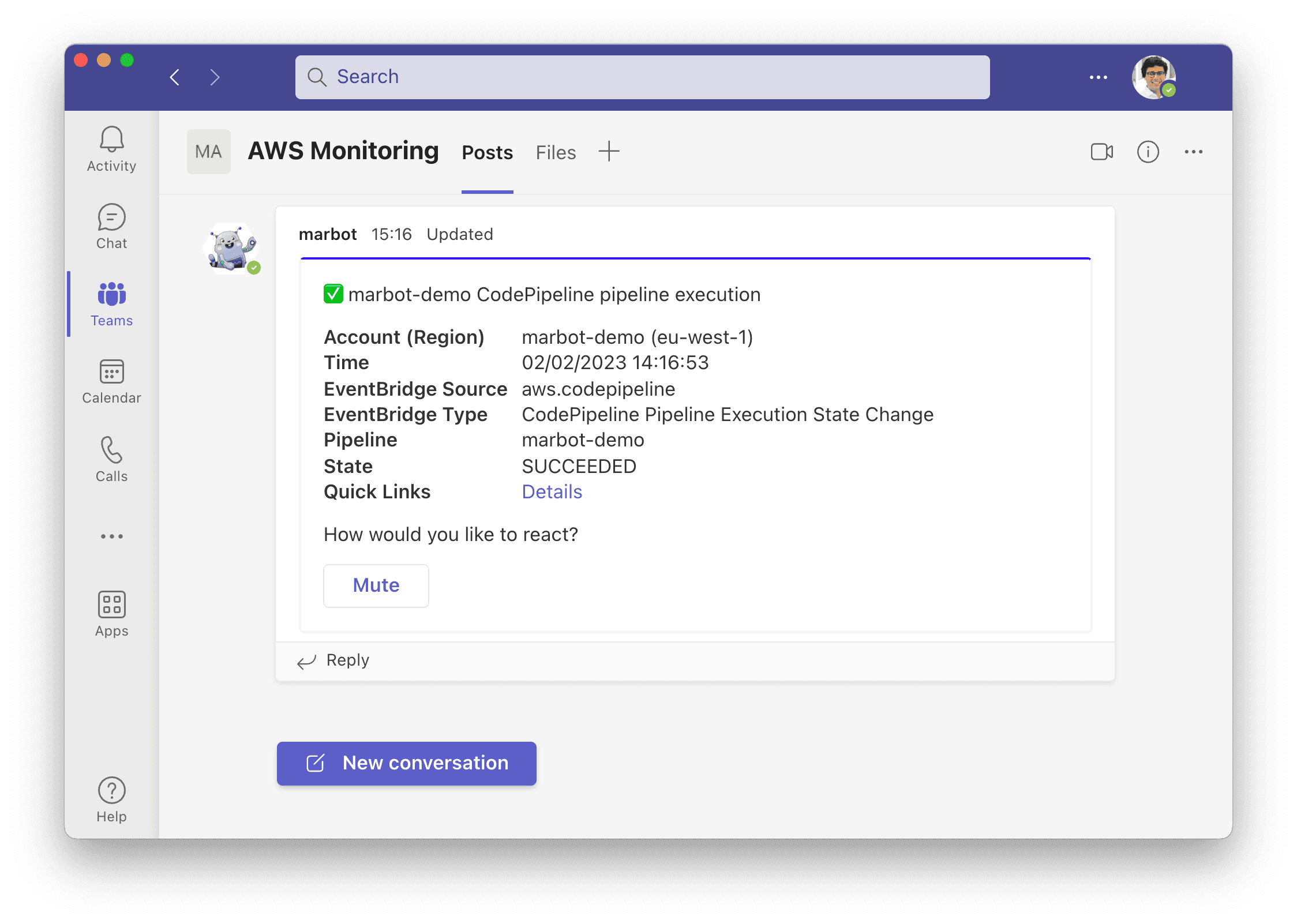
Task: Click the SUCCEEDED state value
Action: (579, 466)
